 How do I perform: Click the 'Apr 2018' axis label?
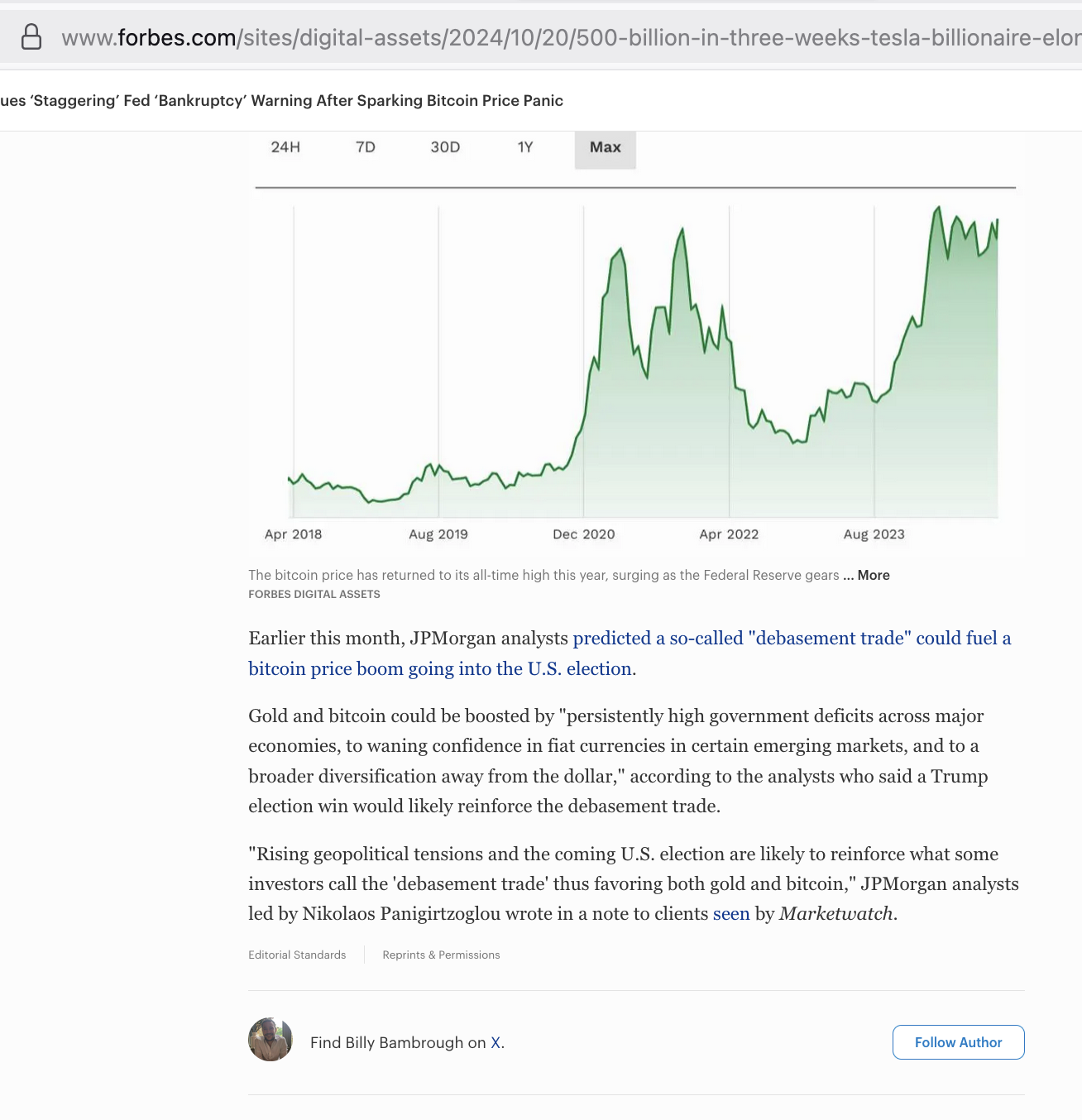293,534
